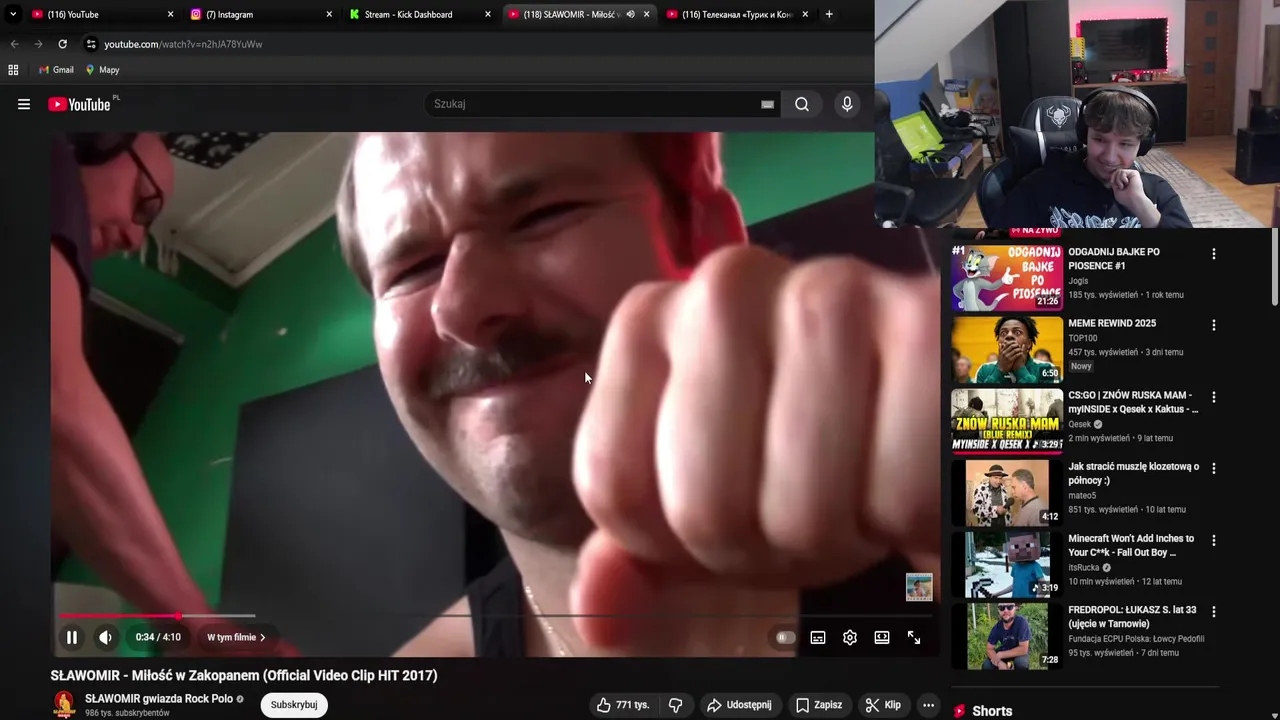Click the TOP100 channel name
Image resolution: width=1280 pixels, height=720 pixels.
click(x=1083, y=338)
